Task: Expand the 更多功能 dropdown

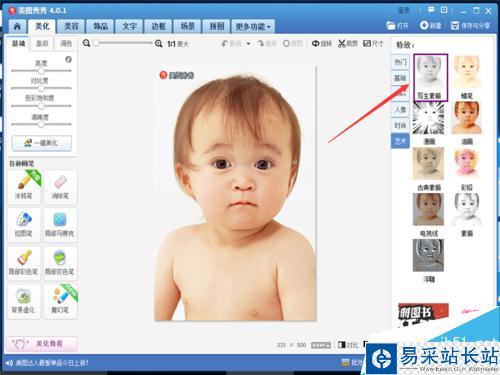Action: 253,26
